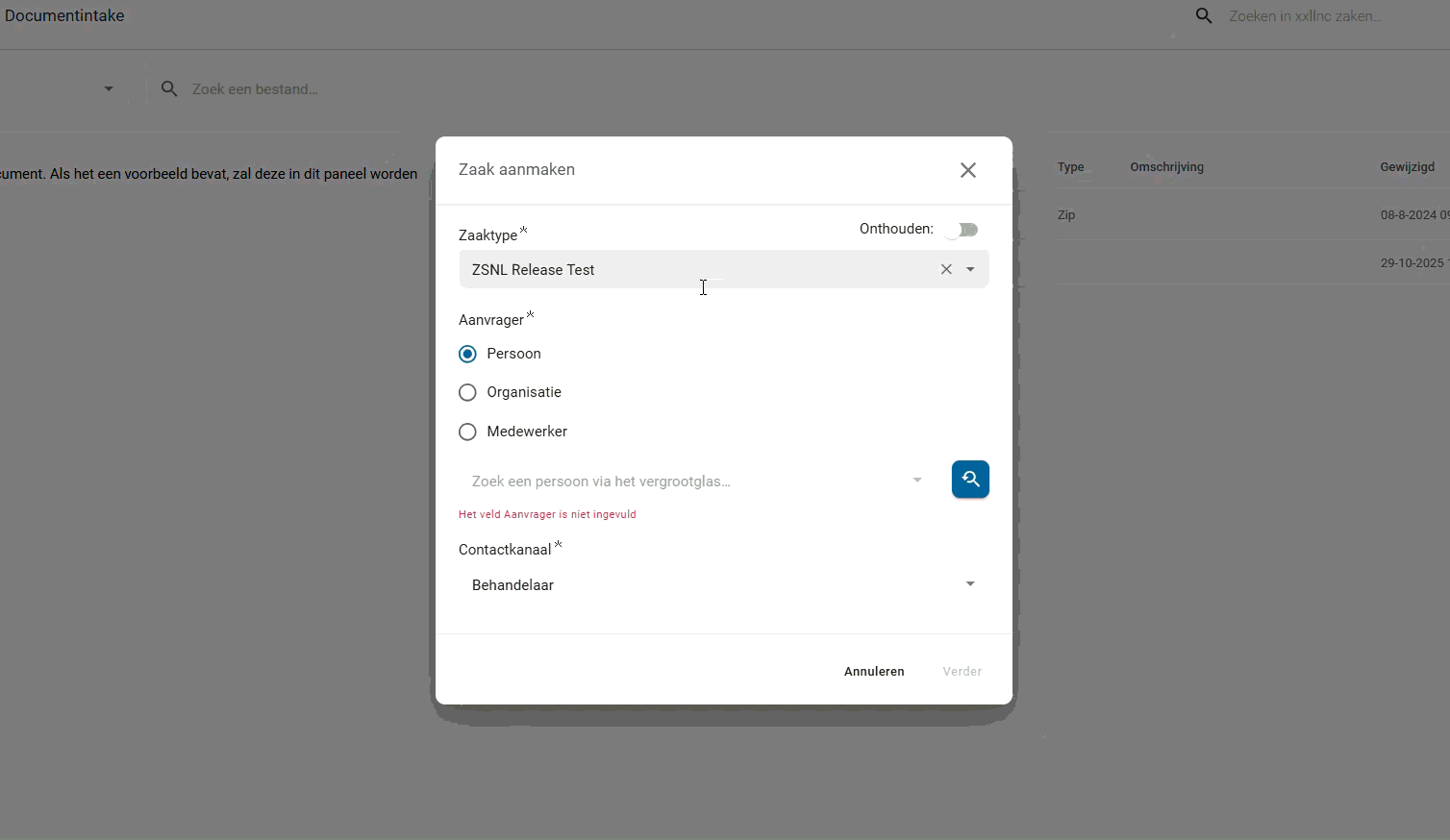Image resolution: width=1450 pixels, height=840 pixels.
Task: Click the search icon beside Zoek een bestand
Action: (169, 89)
